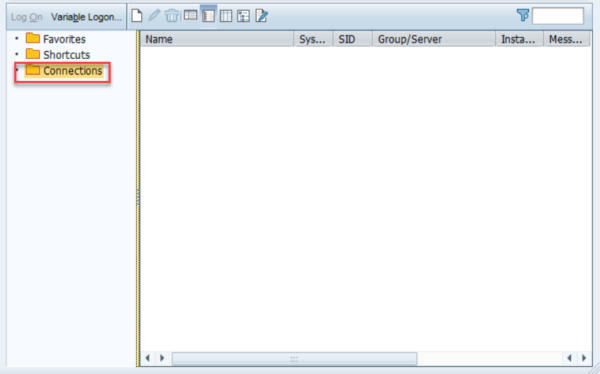Click in the filter search field

tap(558, 16)
